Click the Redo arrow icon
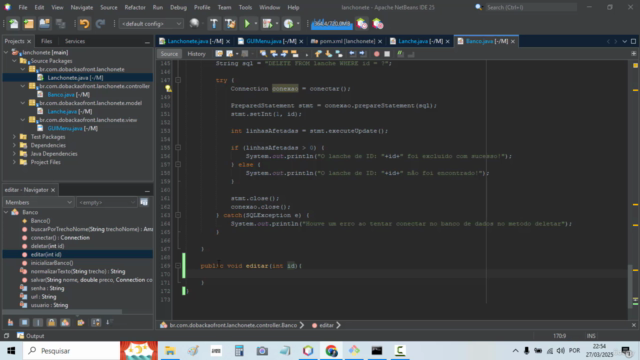Image resolution: width=640 pixels, height=360 pixels. tap(100, 24)
